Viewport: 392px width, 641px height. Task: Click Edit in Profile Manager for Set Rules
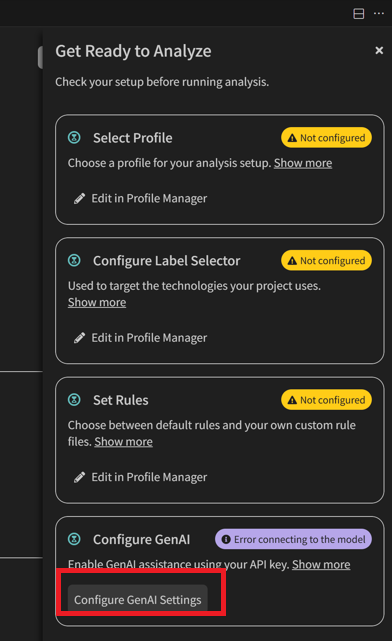point(141,477)
